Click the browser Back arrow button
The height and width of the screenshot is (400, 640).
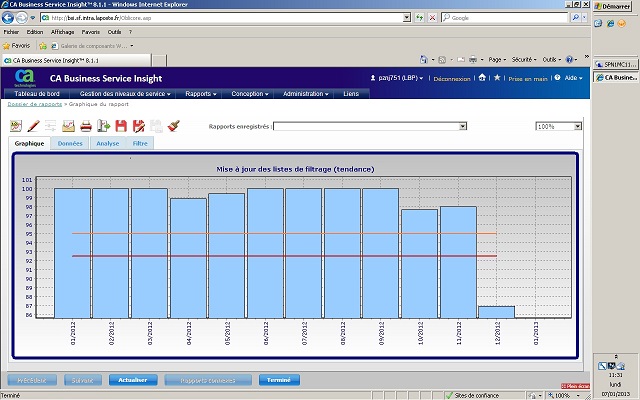click(8, 18)
